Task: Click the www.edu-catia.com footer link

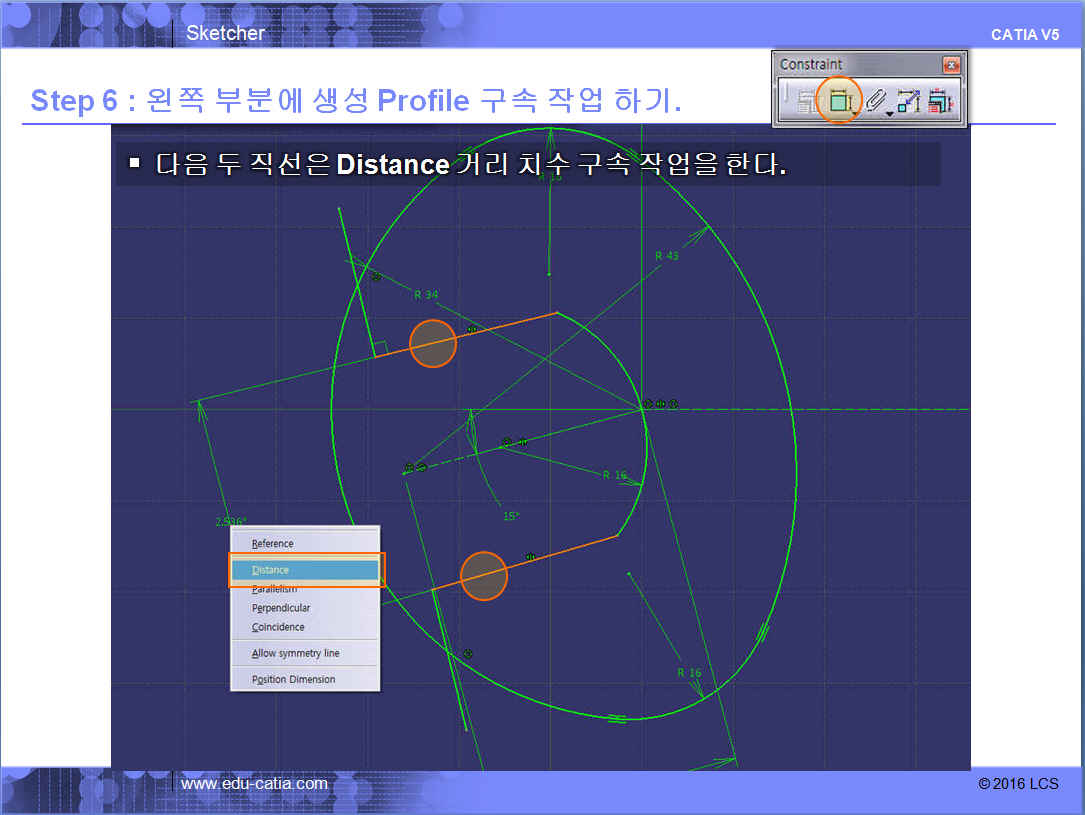Action: pos(254,784)
